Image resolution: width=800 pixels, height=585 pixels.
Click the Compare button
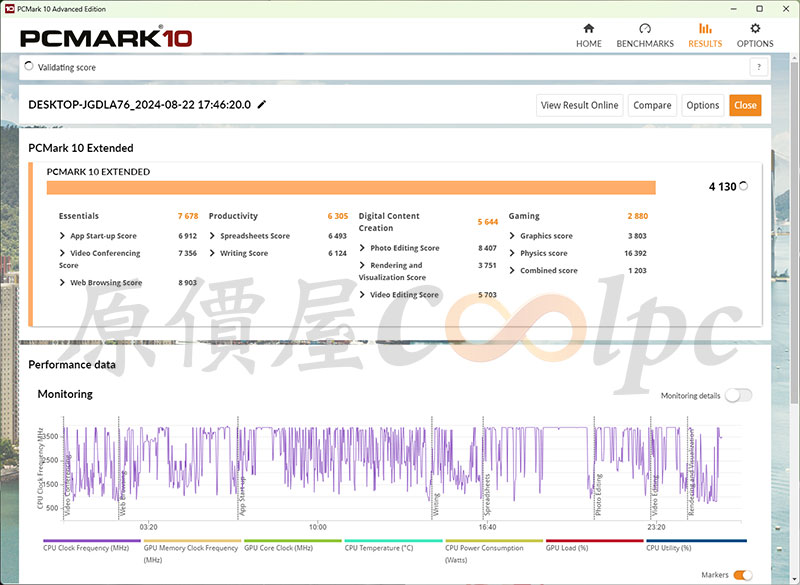652,105
